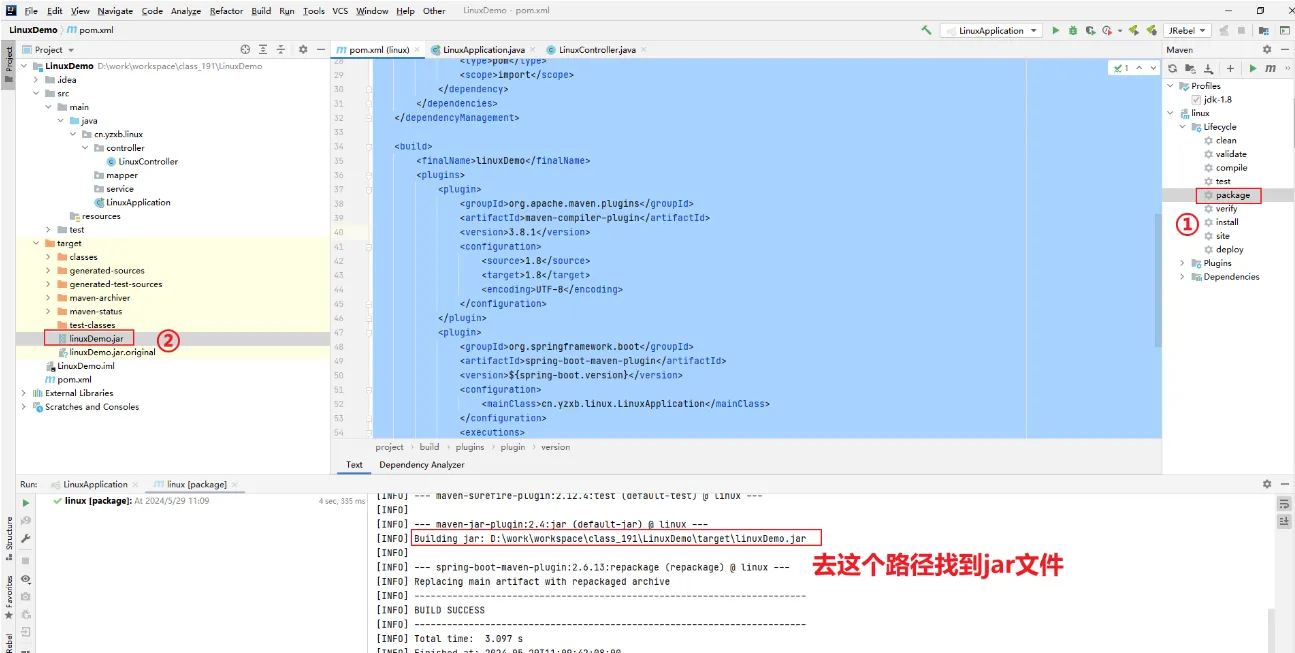The image size is (1295, 653).
Task: Click the inspections checkmark widget in editor
Action: tap(1122, 68)
